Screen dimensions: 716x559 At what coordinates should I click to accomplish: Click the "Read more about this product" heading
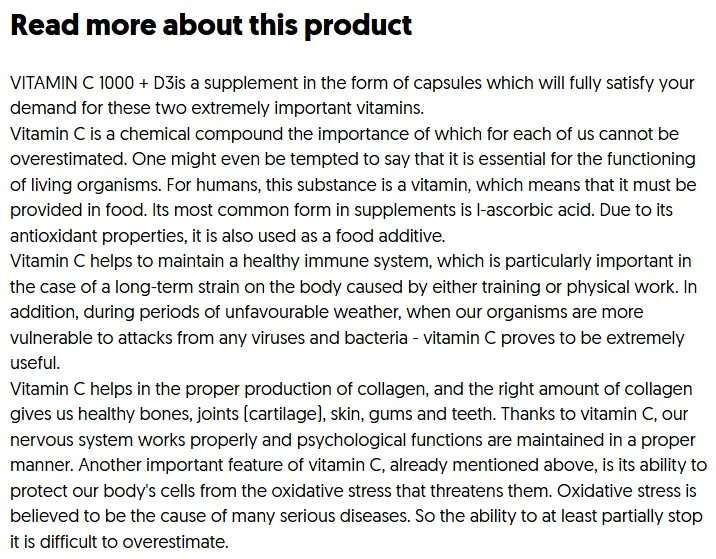211,26
